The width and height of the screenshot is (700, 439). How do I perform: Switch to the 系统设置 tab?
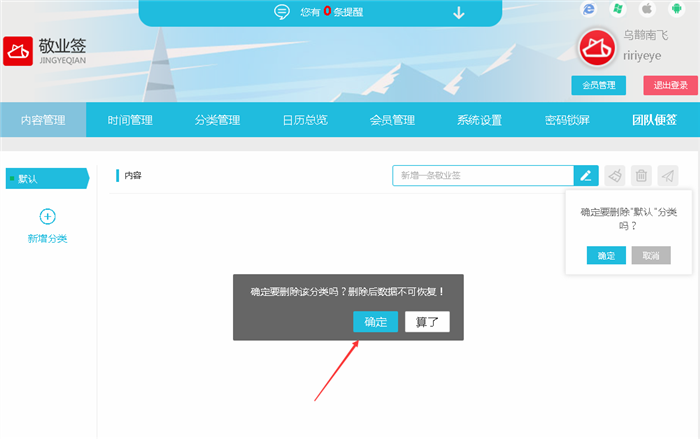click(479, 120)
